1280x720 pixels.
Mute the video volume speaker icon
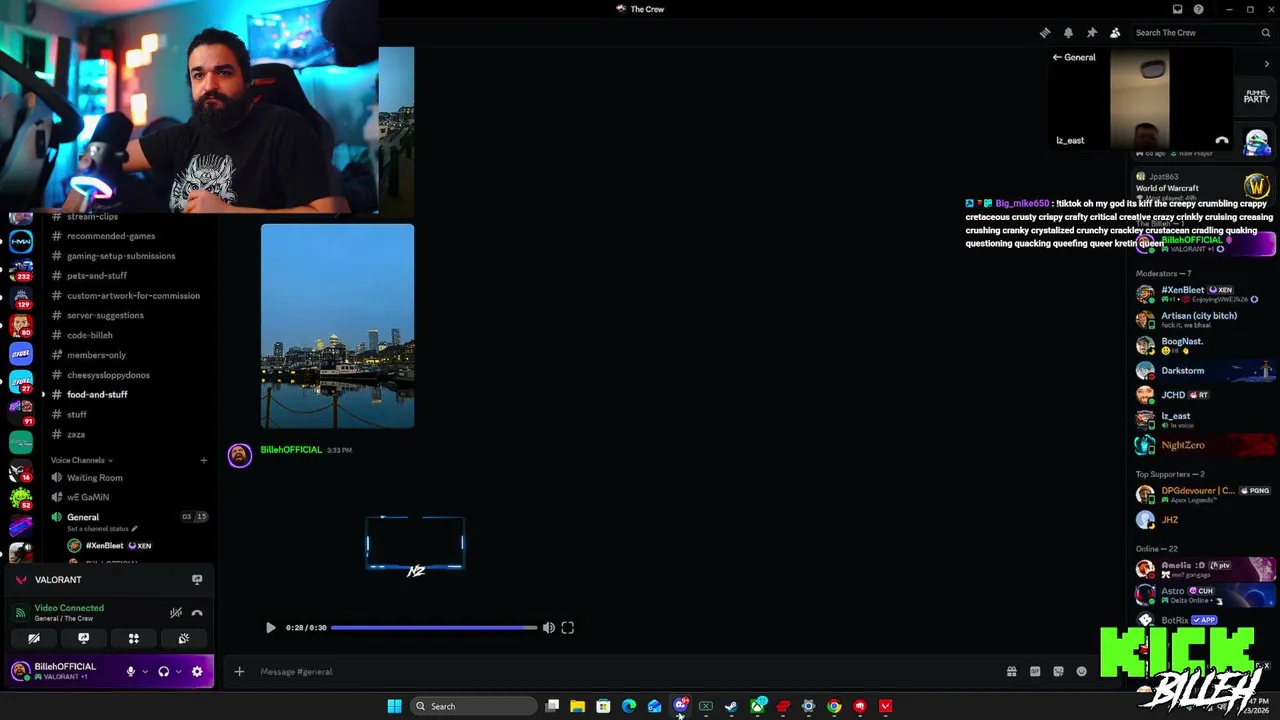548,628
